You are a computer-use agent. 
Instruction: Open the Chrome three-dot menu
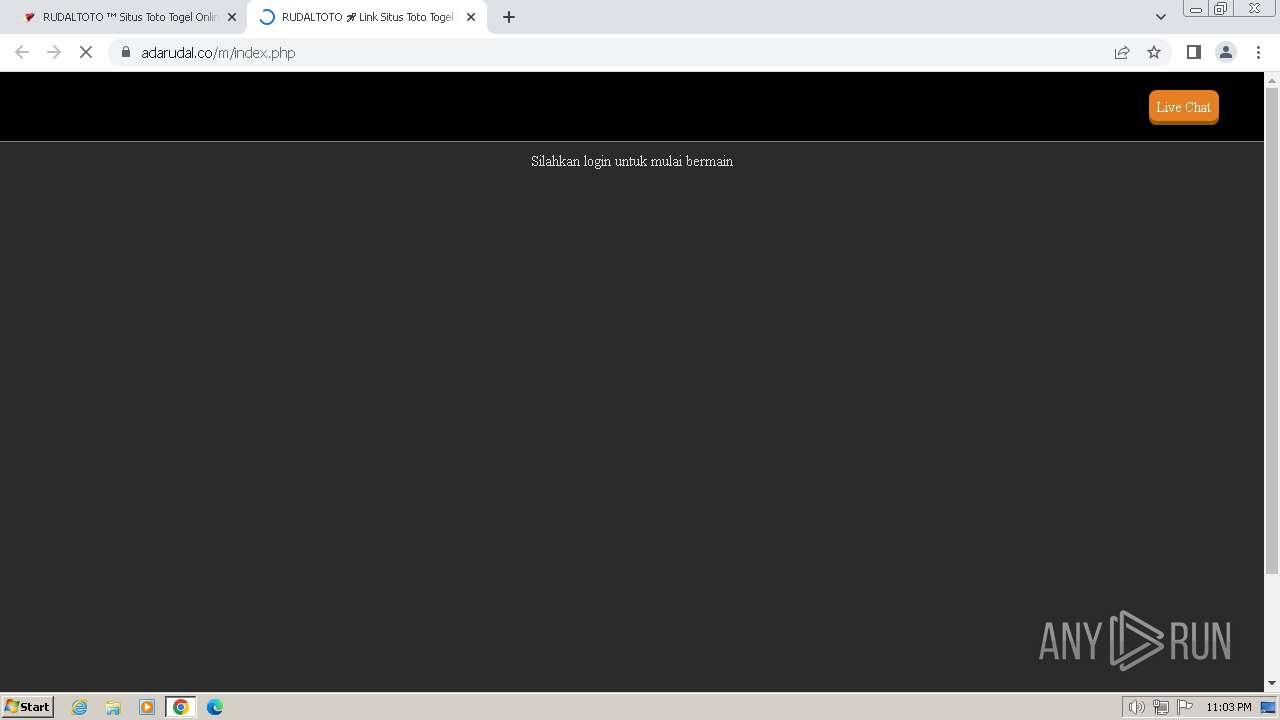tap(1259, 52)
